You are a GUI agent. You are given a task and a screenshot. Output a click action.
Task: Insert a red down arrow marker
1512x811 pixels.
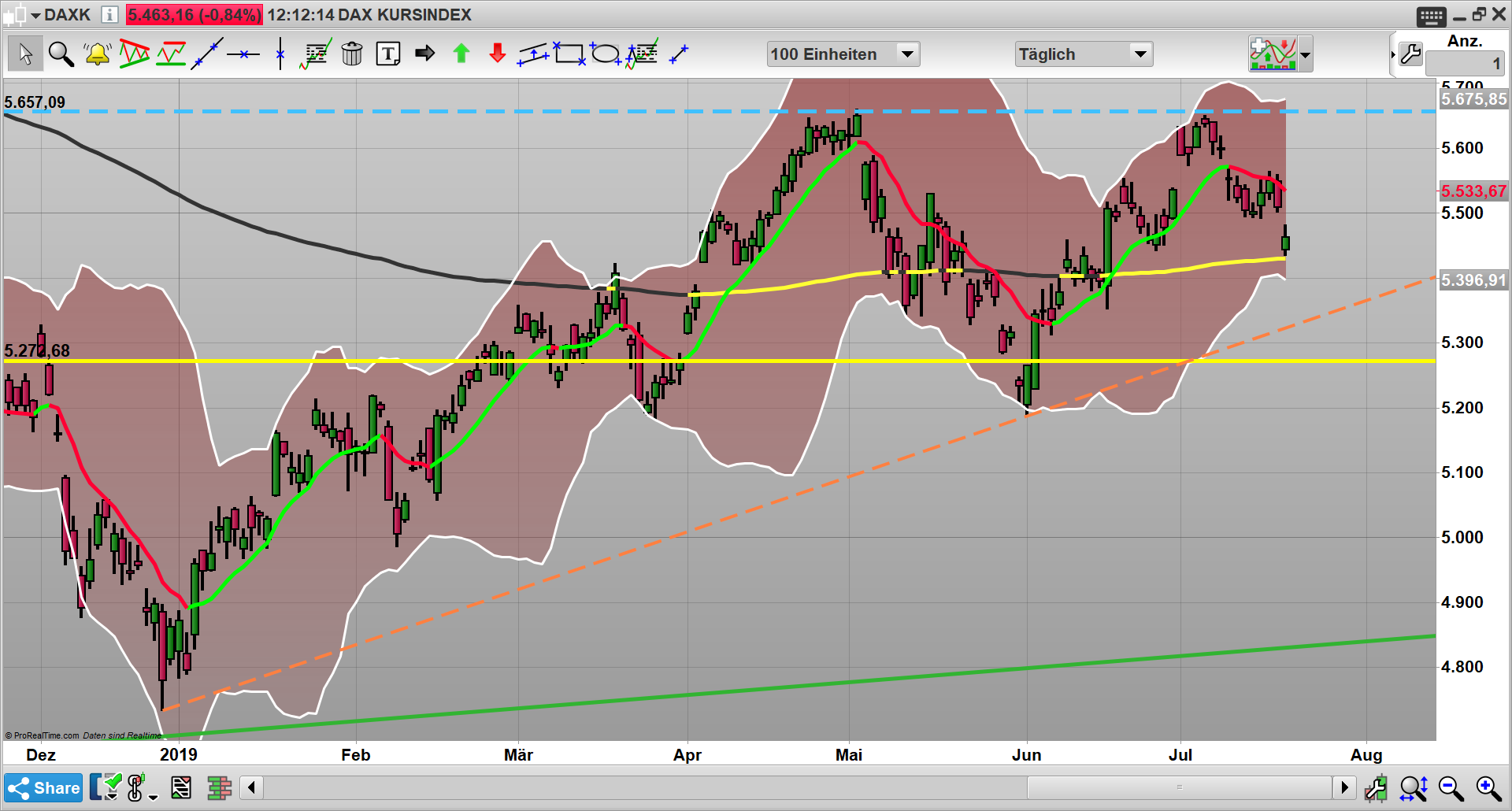pyautogui.click(x=498, y=54)
